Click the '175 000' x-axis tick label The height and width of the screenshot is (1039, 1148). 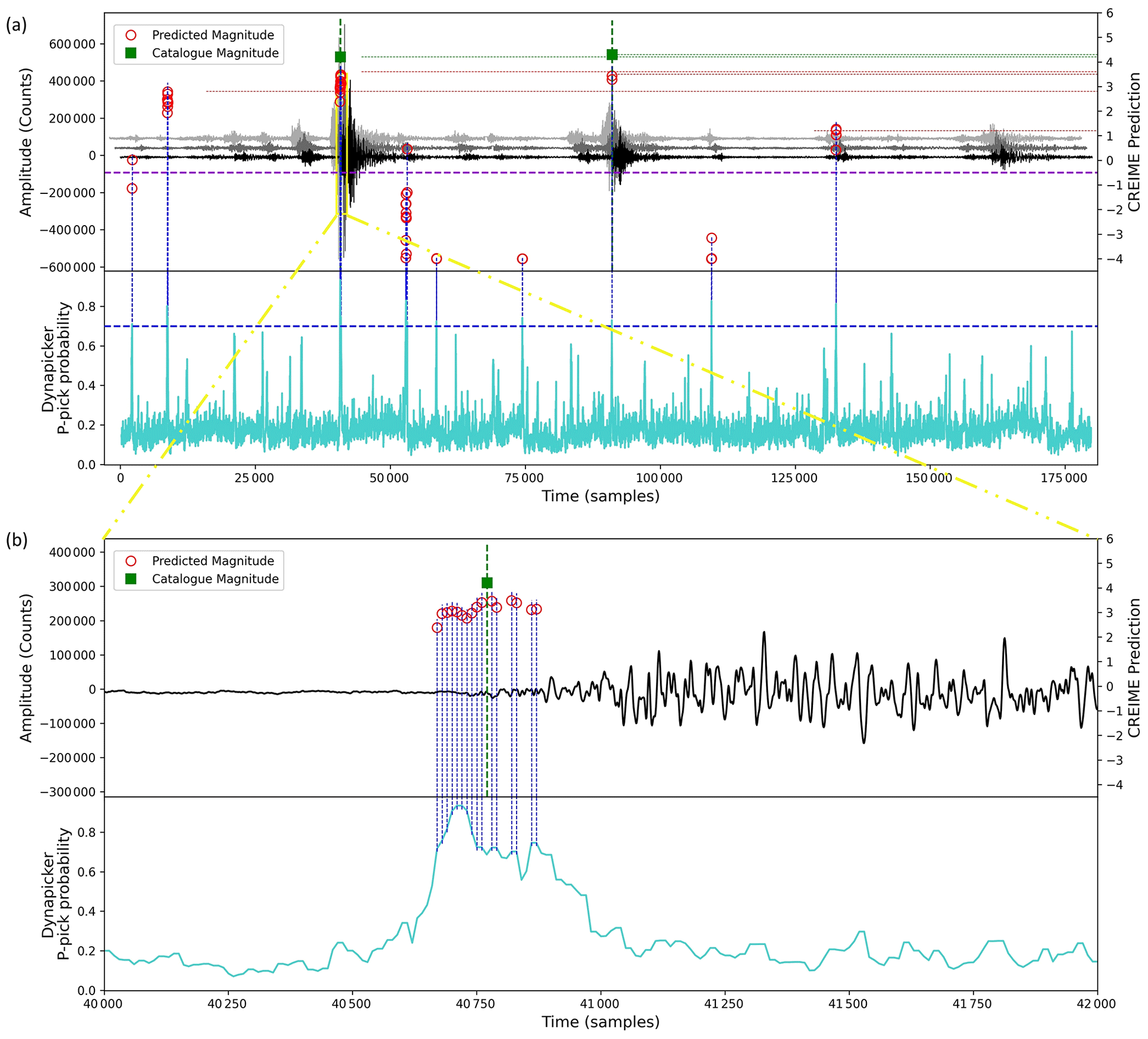tap(1064, 478)
